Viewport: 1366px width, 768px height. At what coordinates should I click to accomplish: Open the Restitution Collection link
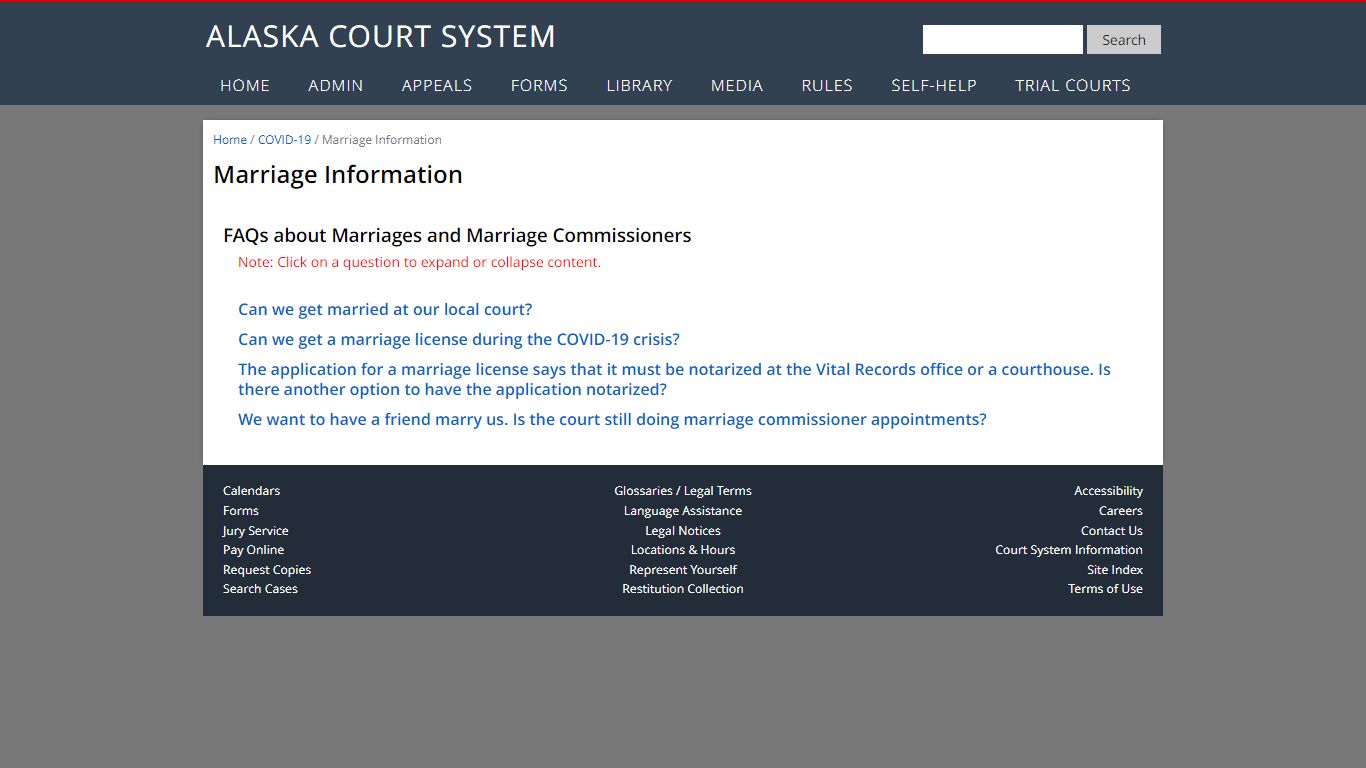683,589
